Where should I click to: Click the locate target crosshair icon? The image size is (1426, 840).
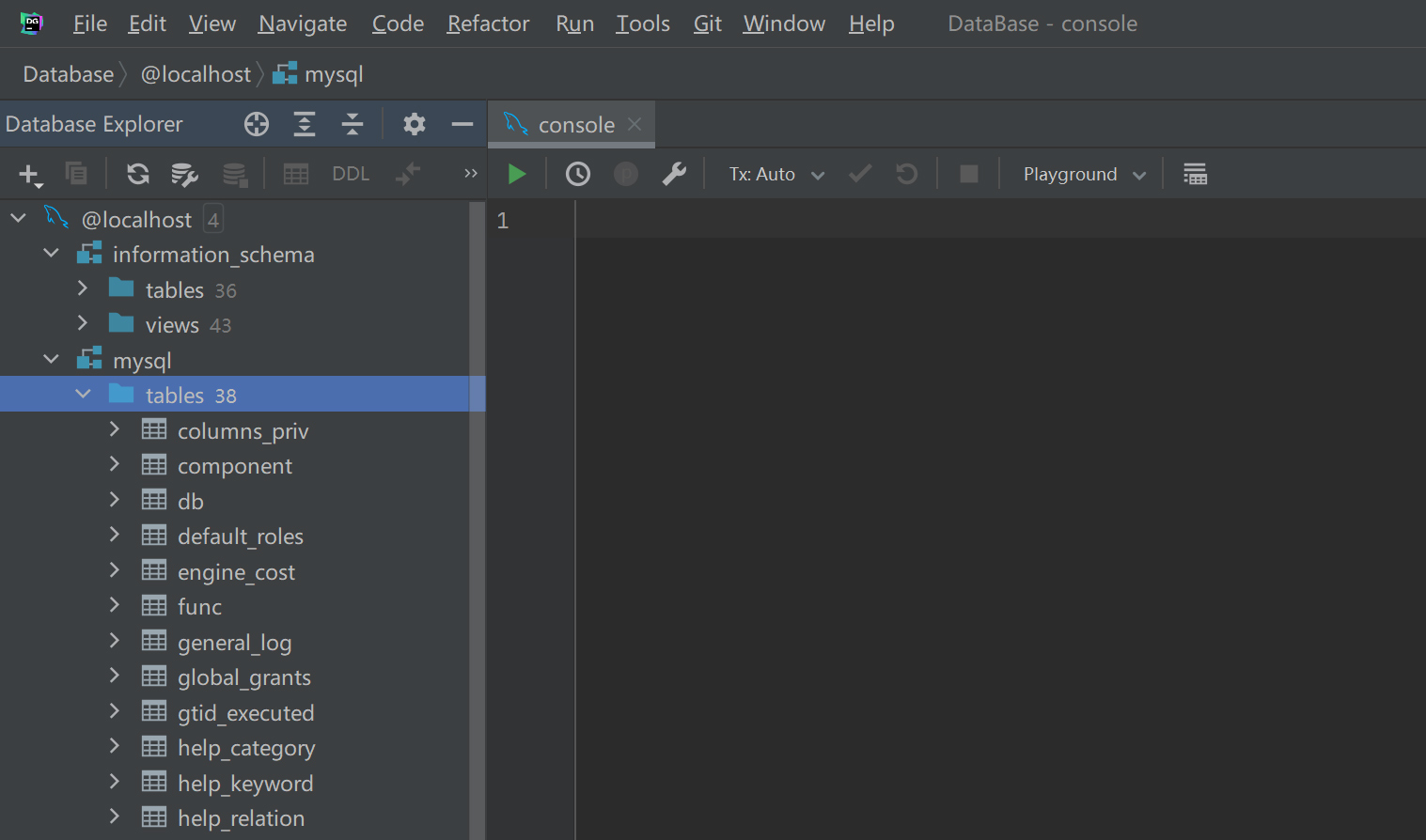[x=257, y=124]
